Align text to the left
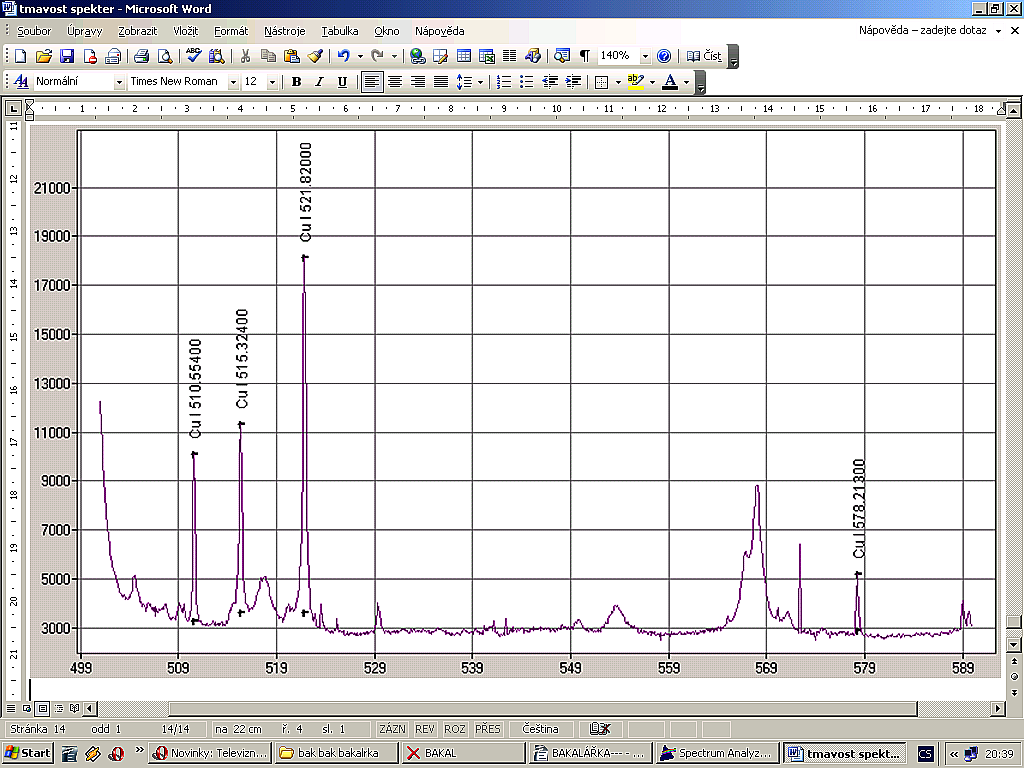The width and height of the screenshot is (1024, 768). [x=372, y=82]
